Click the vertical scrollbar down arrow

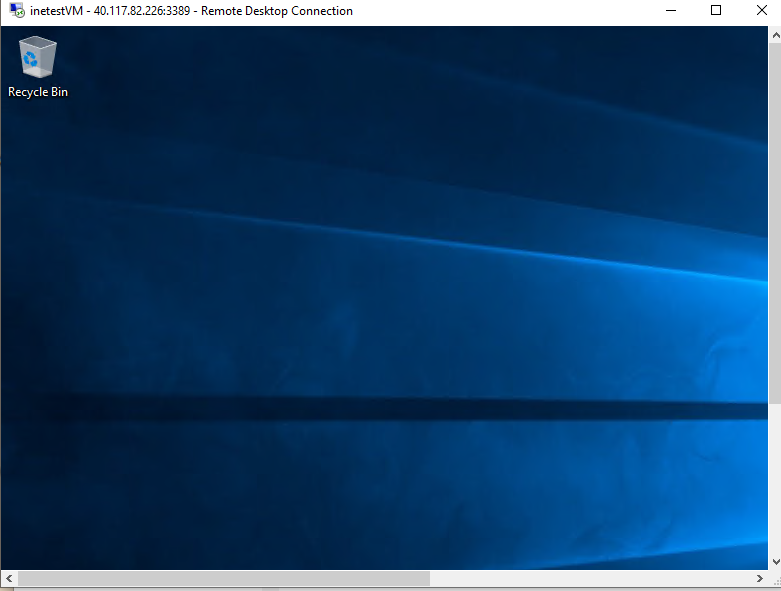click(775, 563)
